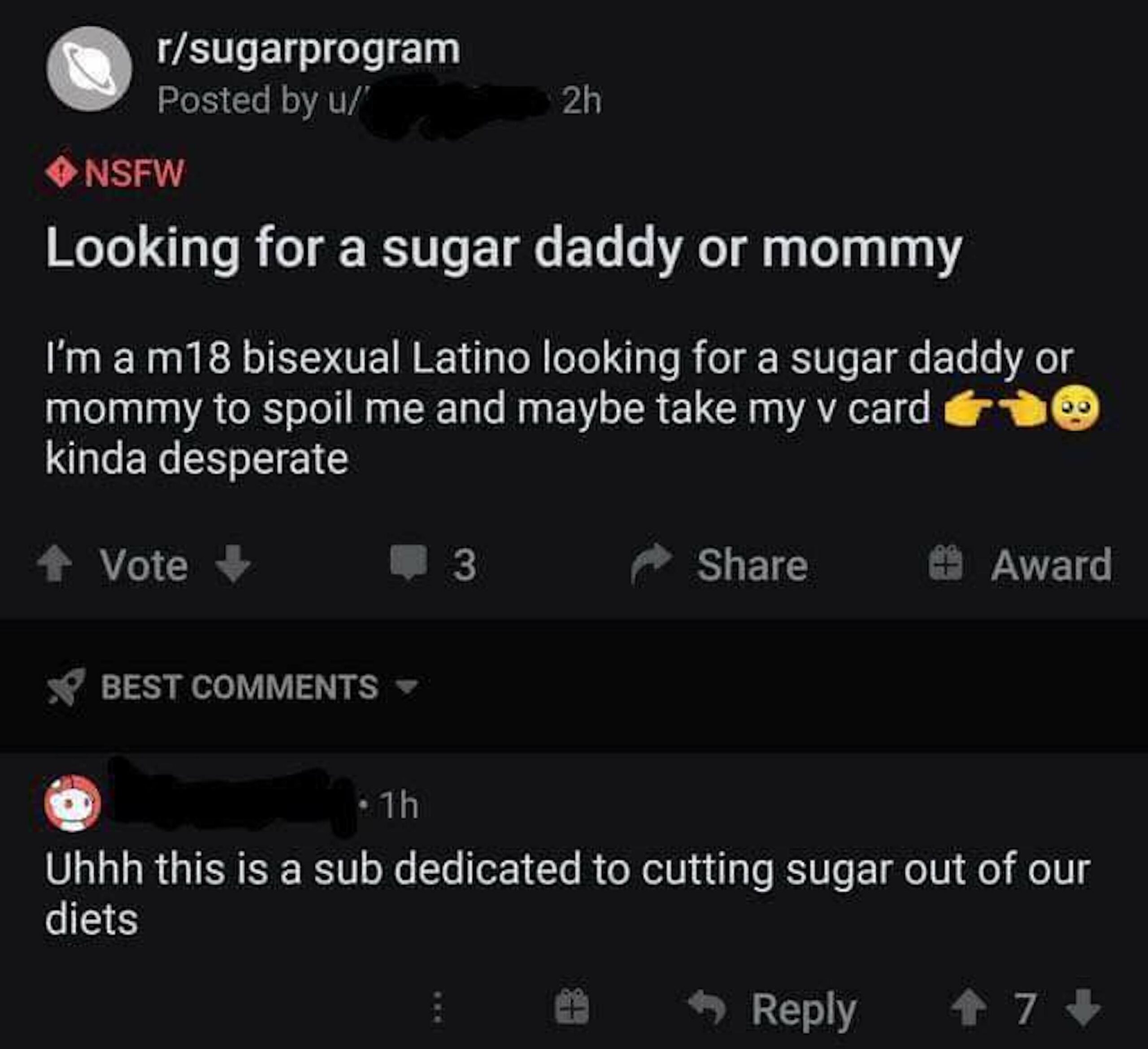Open the r/sugarprogram subreddit avatar
Viewport: 1148px width, 1049px height.
point(89,69)
